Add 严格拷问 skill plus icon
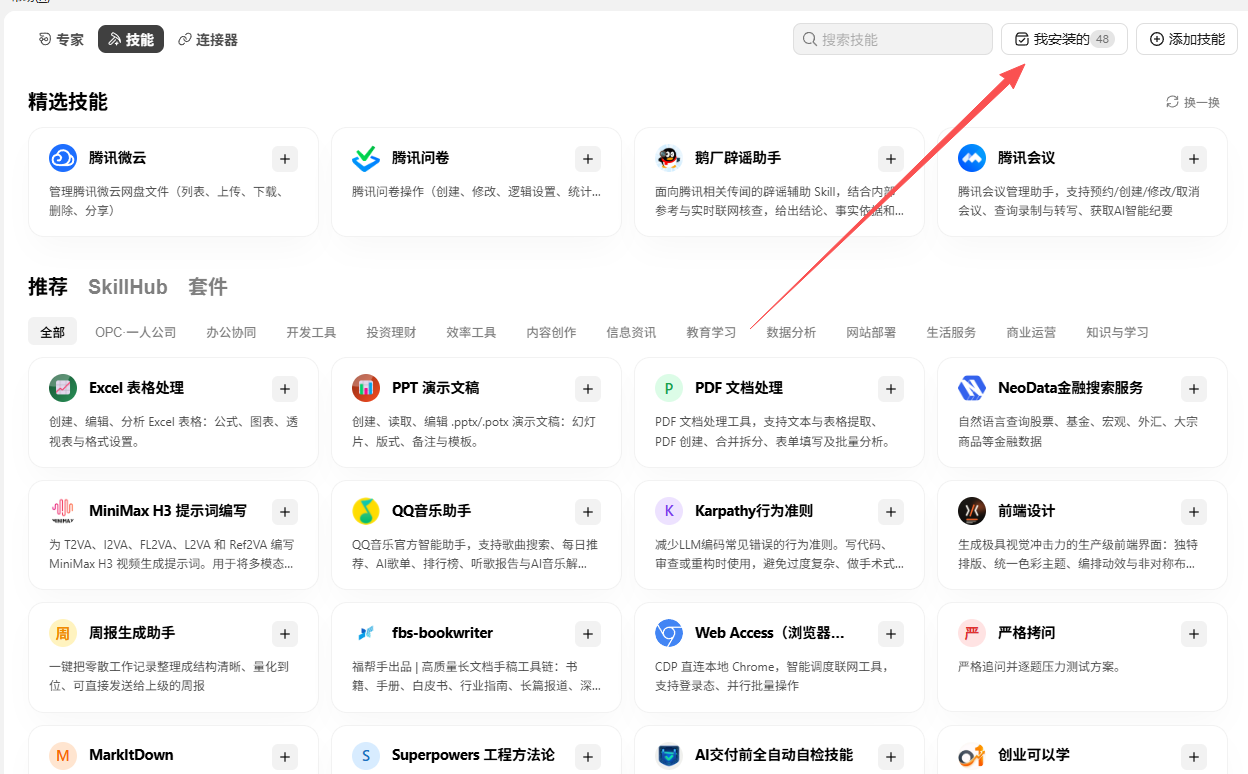Viewport: 1248px width, 774px height. (1194, 633)
